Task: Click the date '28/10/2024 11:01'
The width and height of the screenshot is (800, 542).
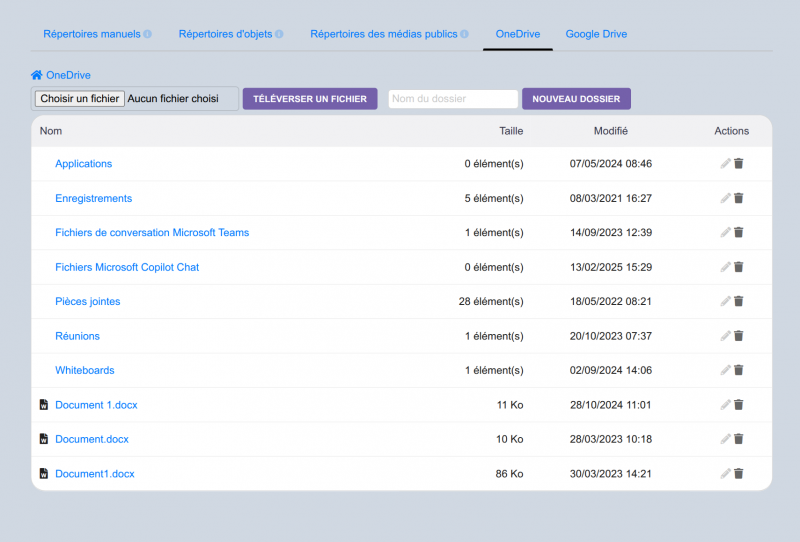Action: click(x=611, y=405)
